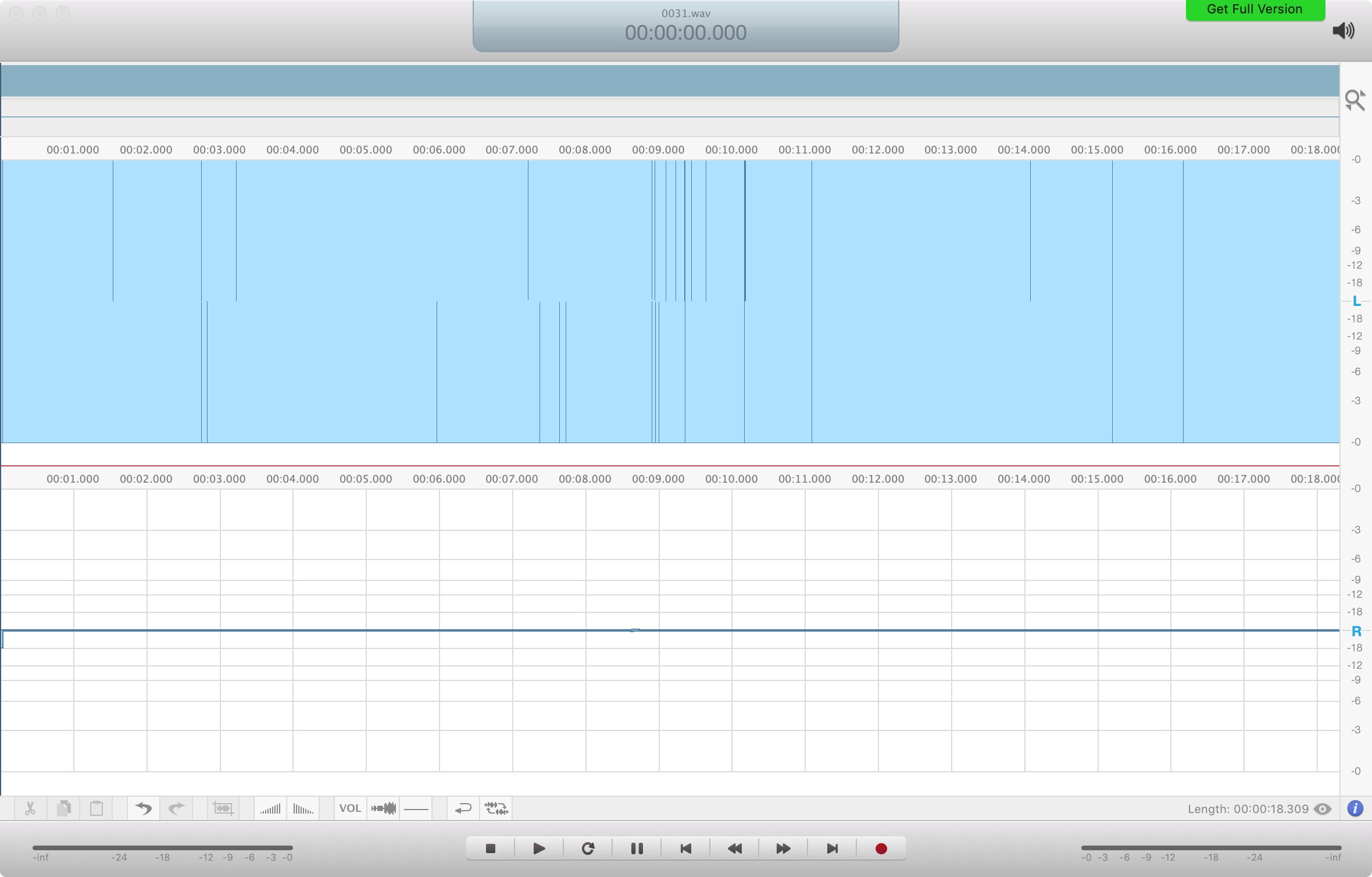
Task: Click 00:08.000 on the lower timeline ruler
Action: 585,479
